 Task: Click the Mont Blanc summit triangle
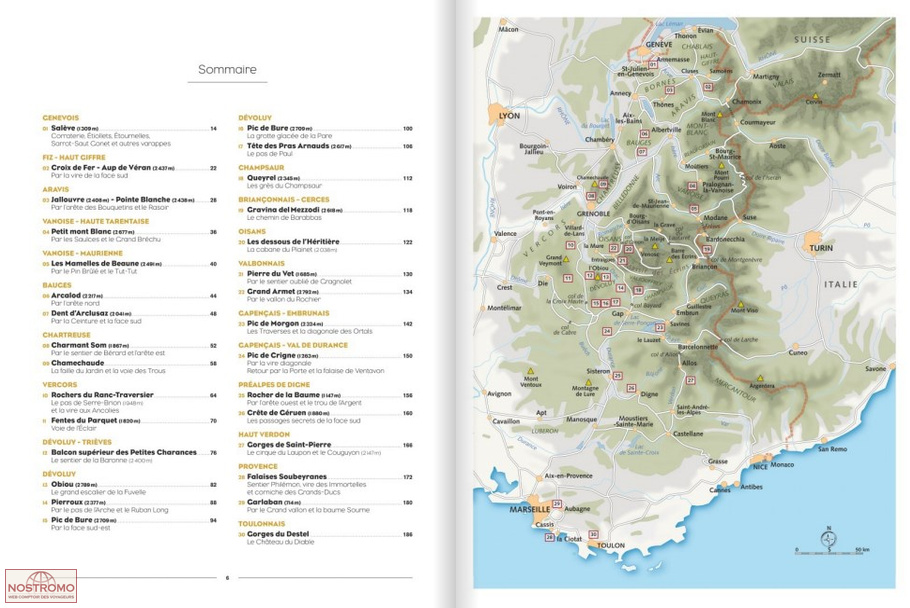[x=720, y=115]
